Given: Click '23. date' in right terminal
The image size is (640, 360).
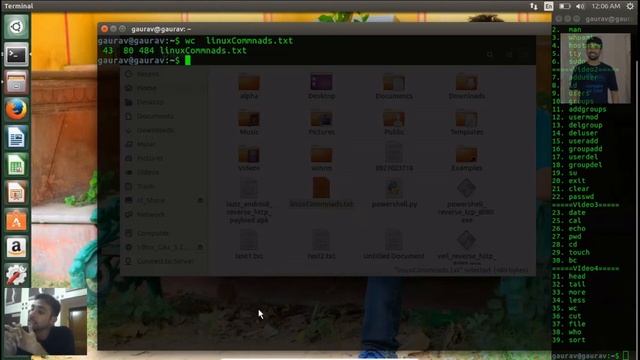Looking at the screenshot, I should click(569, 213).
